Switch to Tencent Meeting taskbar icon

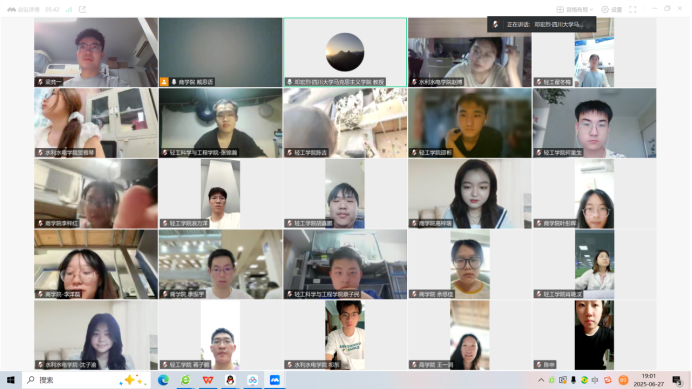(275, 380)
